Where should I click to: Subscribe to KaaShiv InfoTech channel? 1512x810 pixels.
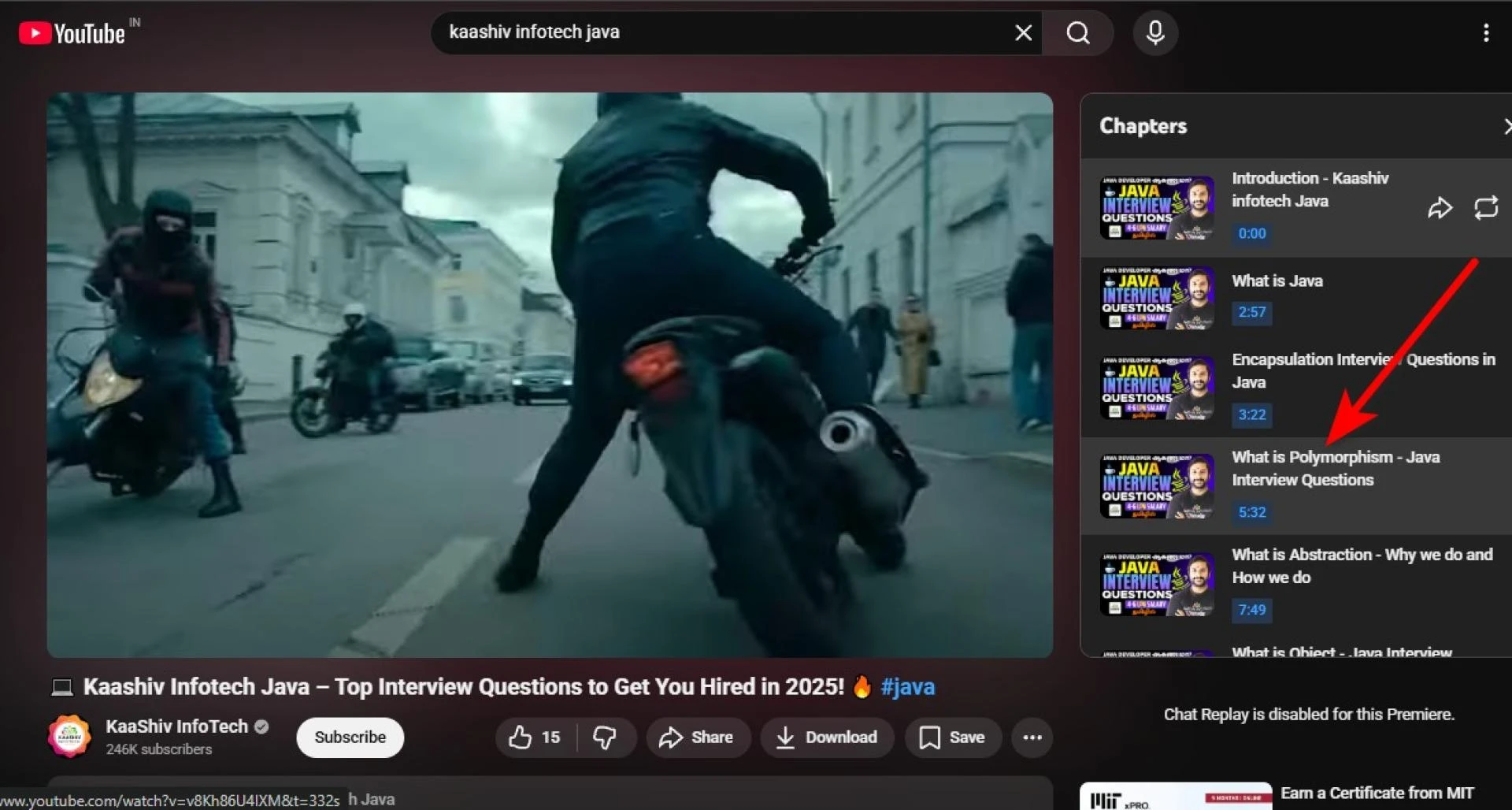350,738
